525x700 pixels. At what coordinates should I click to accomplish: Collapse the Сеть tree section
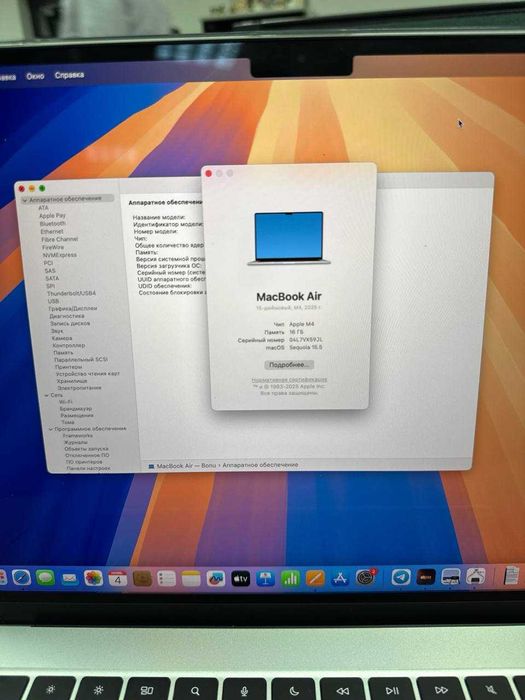46,396
